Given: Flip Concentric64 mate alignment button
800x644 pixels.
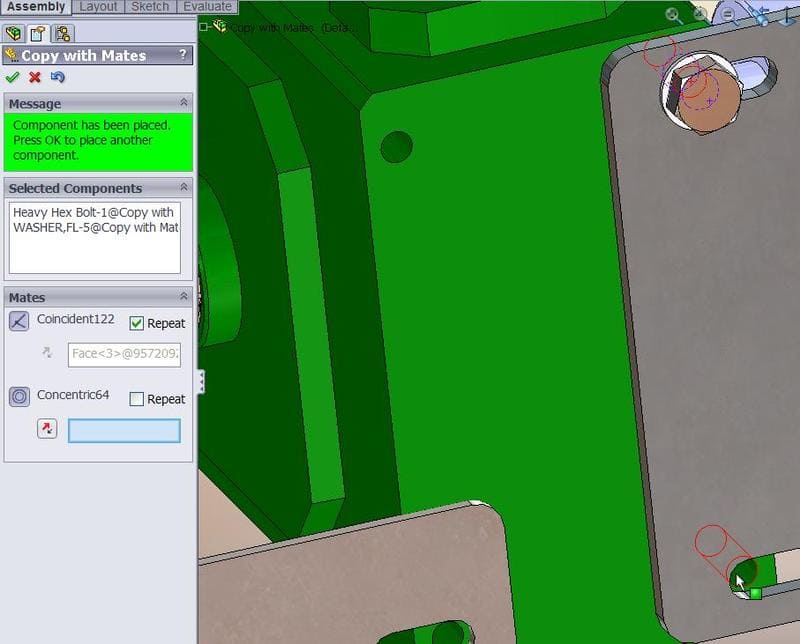Looking at the screenshot, I should pos(47,429).
